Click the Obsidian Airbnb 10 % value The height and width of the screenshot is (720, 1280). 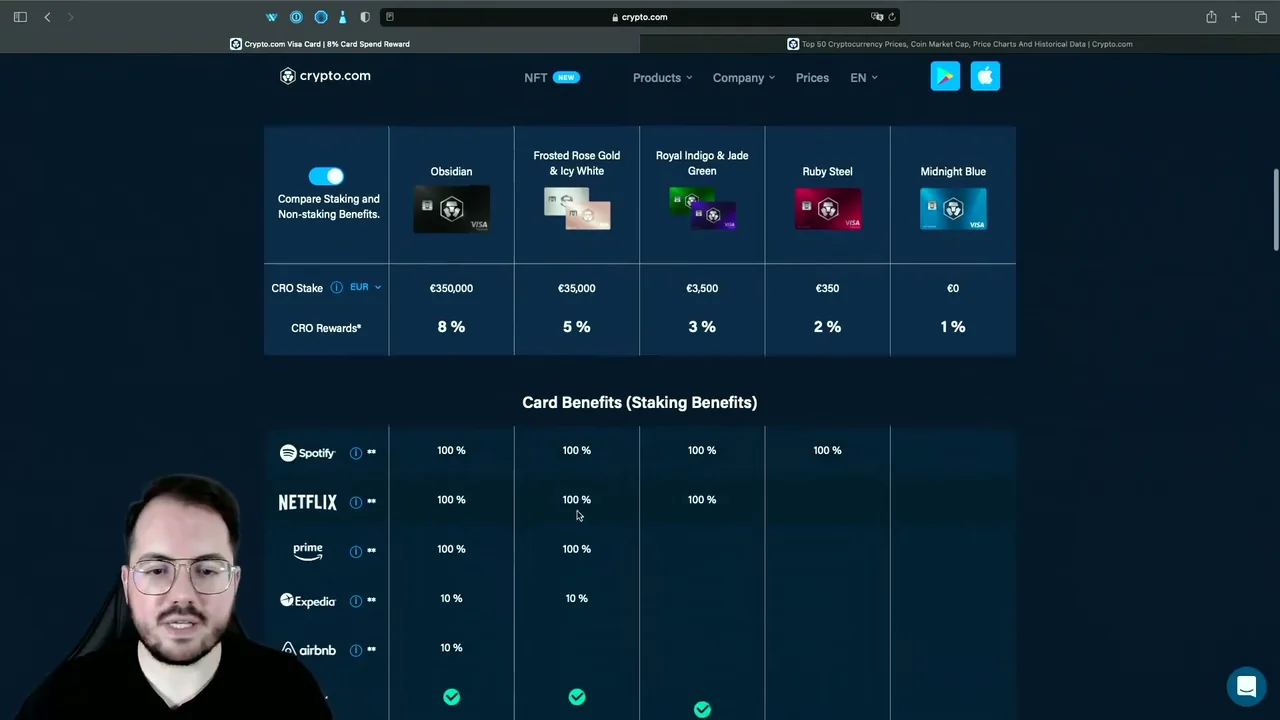(451, 648)
